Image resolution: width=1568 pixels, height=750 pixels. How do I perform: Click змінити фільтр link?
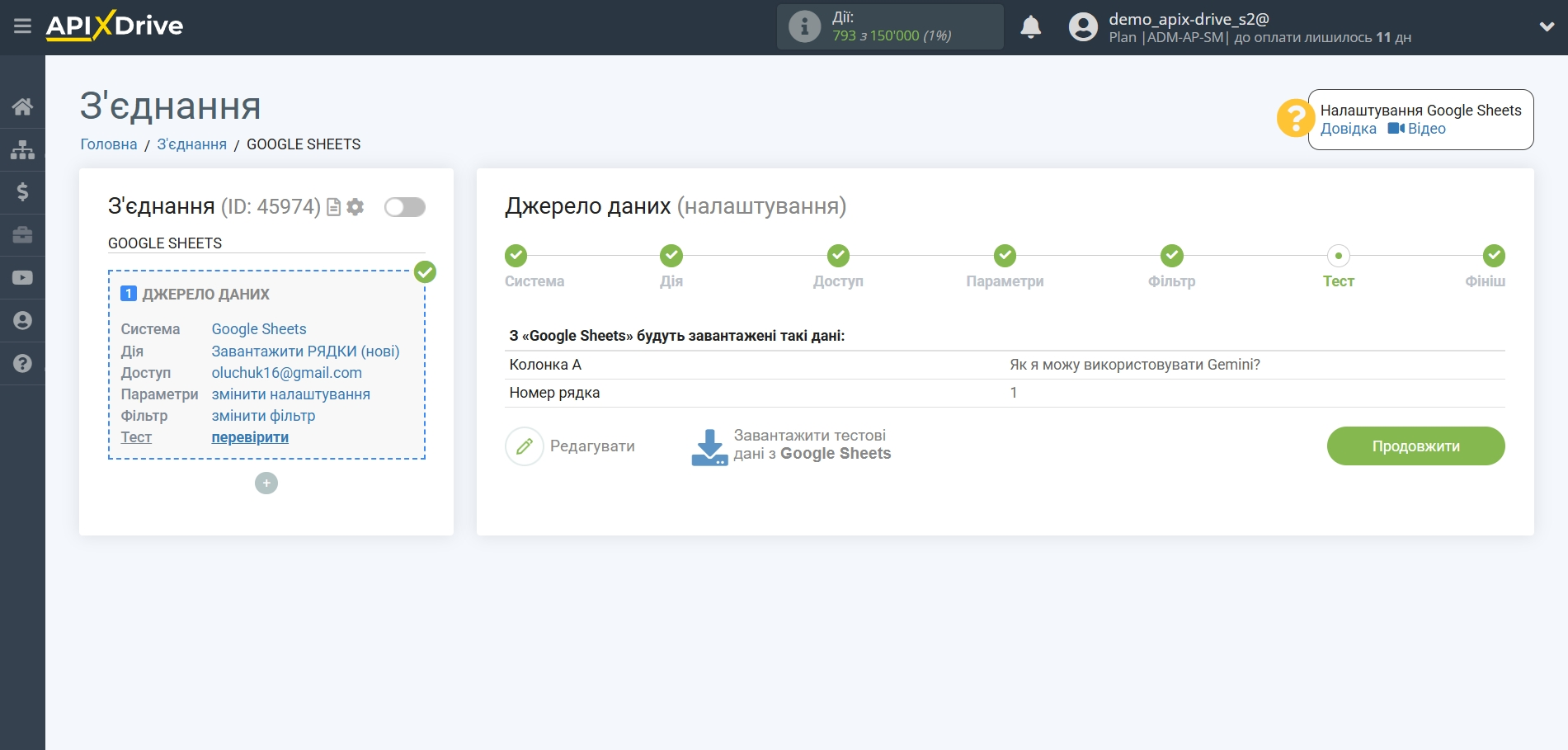[264, 416]
